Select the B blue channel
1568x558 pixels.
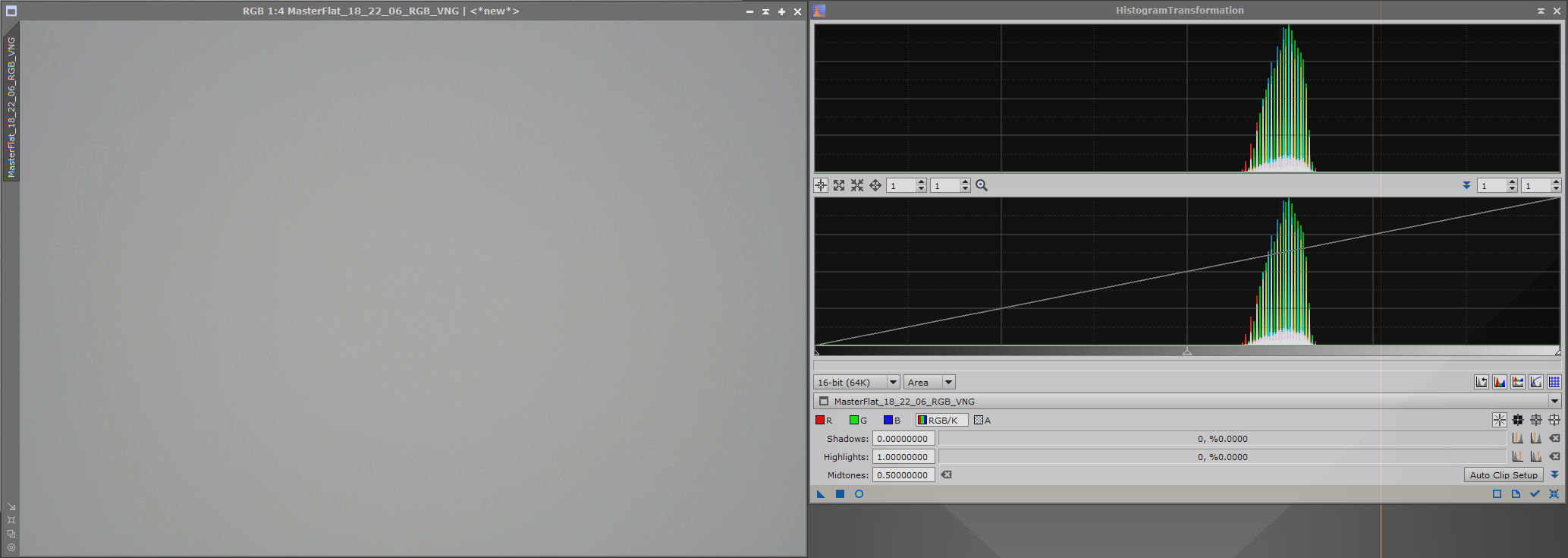pyautogui.click(x=892, y=420)
